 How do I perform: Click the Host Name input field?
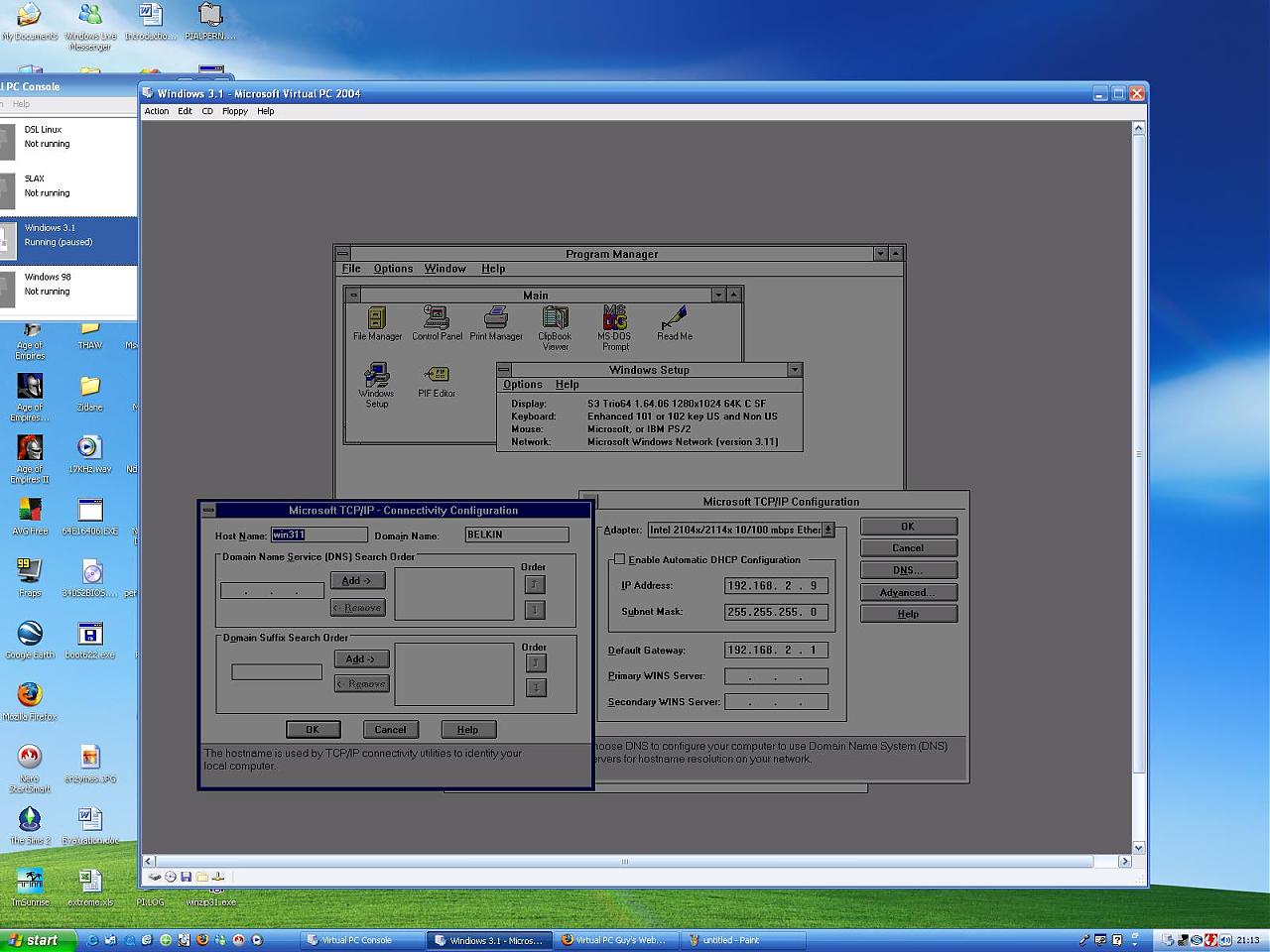[x=318, y=535]
